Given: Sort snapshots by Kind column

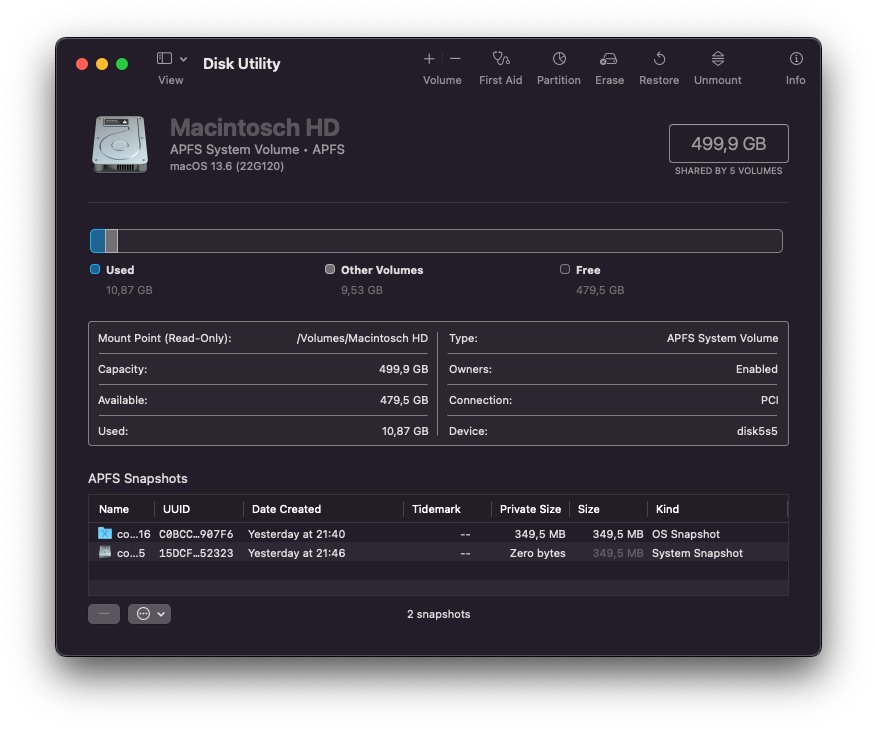Looking at the screenshot, I should click(x=667, y=509).
